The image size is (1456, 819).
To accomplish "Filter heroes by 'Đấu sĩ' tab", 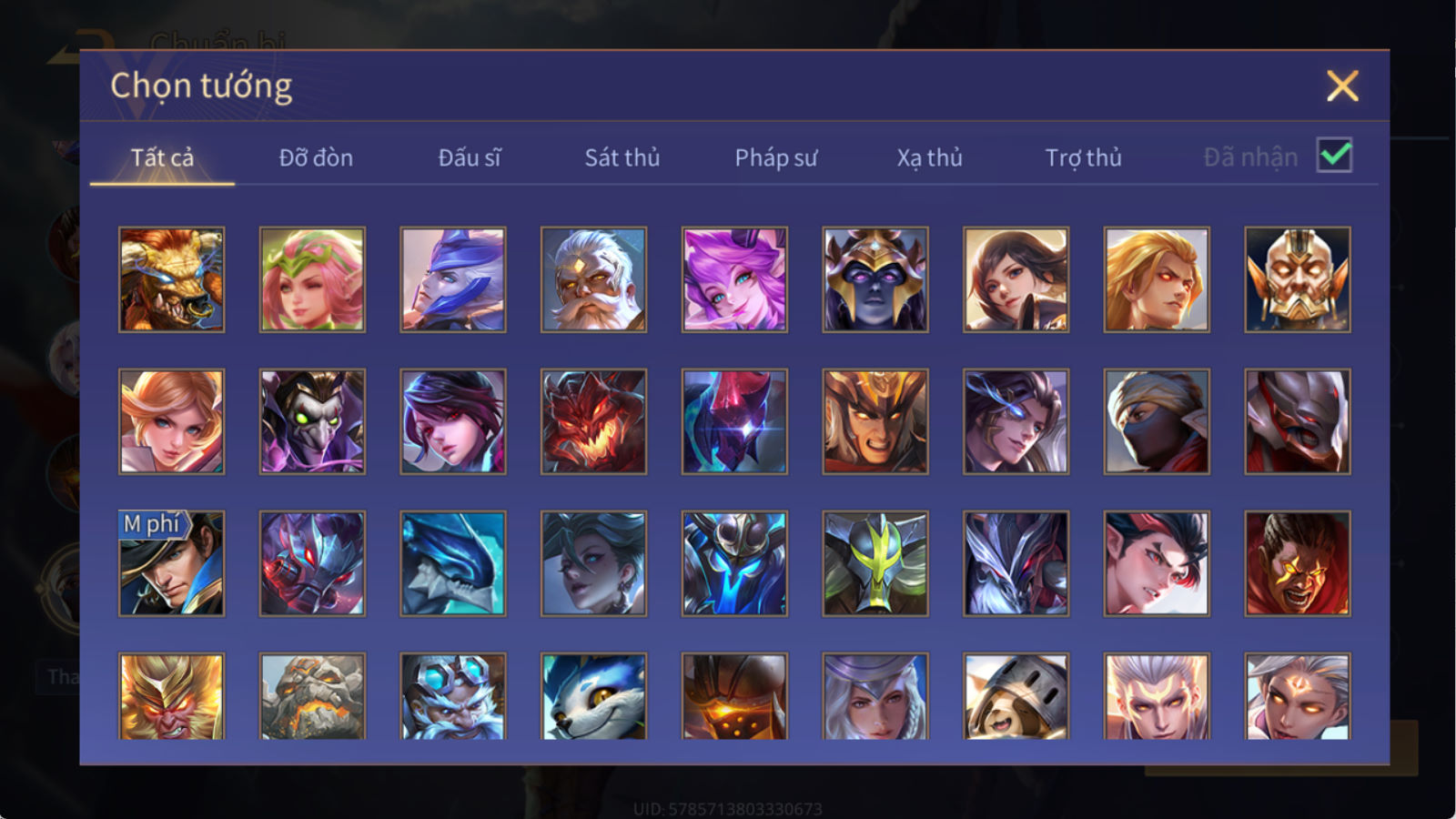I will pos(470,157).
